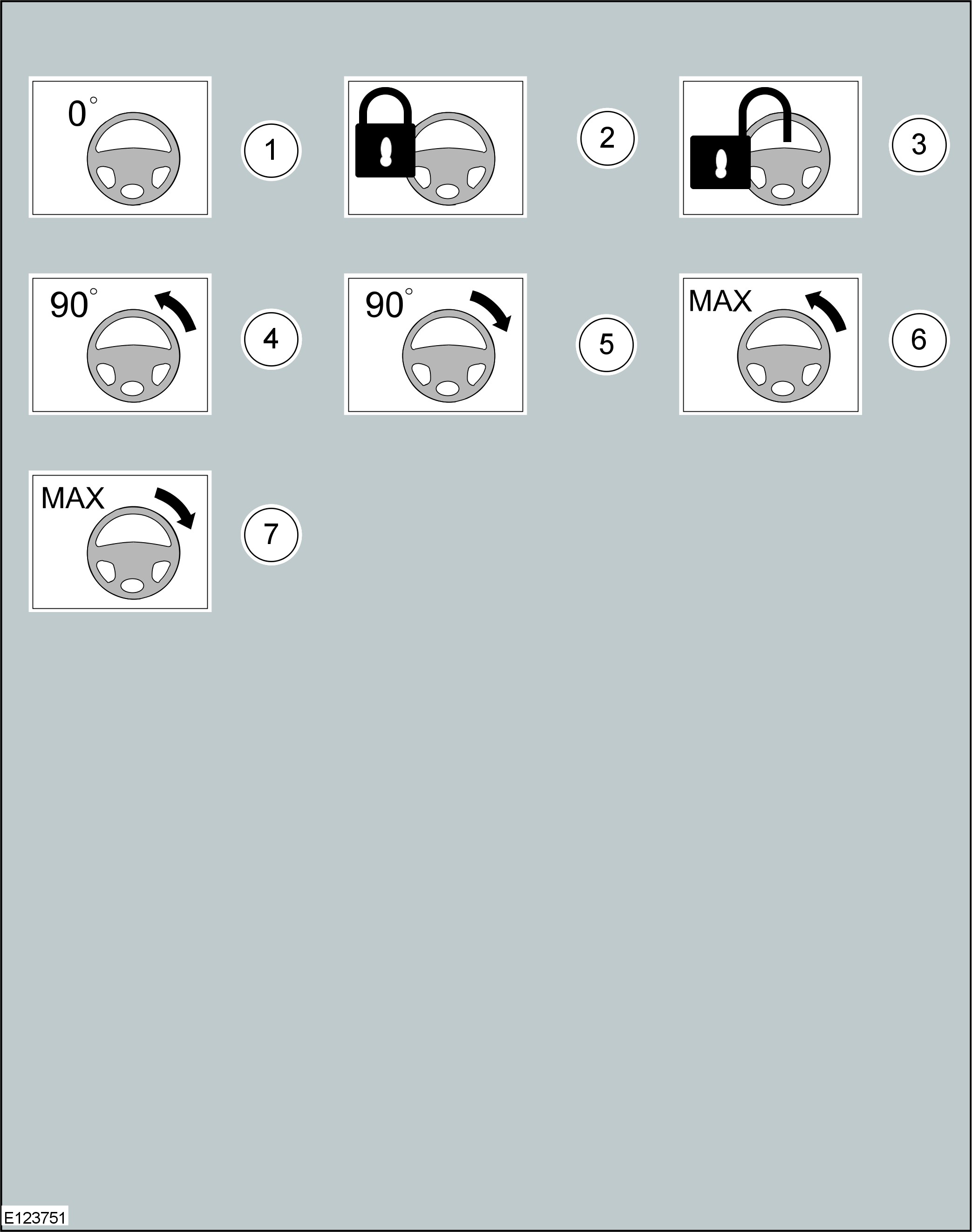Click the 90° clockwise steering wheel icon
972x1232 pixels.
(x=435, y=344)
